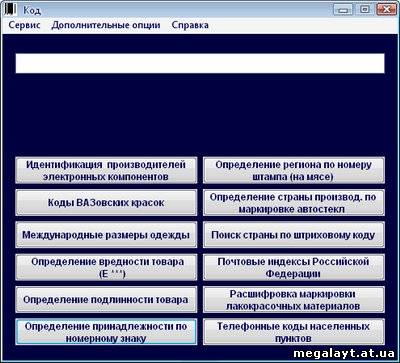Click the white text input field
The image size is (400, 363).
(200, 63)
